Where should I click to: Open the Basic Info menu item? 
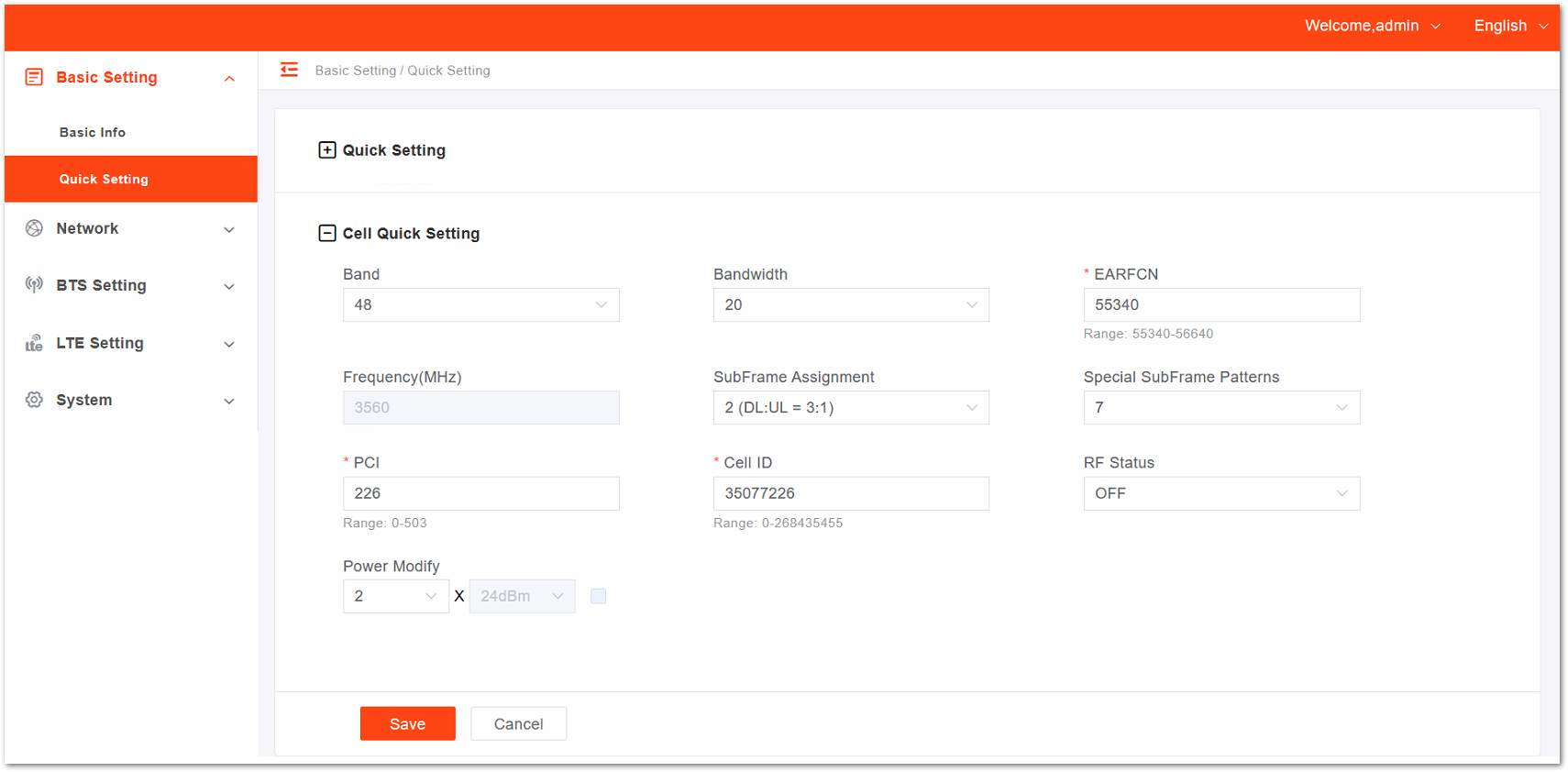(x=131, y=132)
